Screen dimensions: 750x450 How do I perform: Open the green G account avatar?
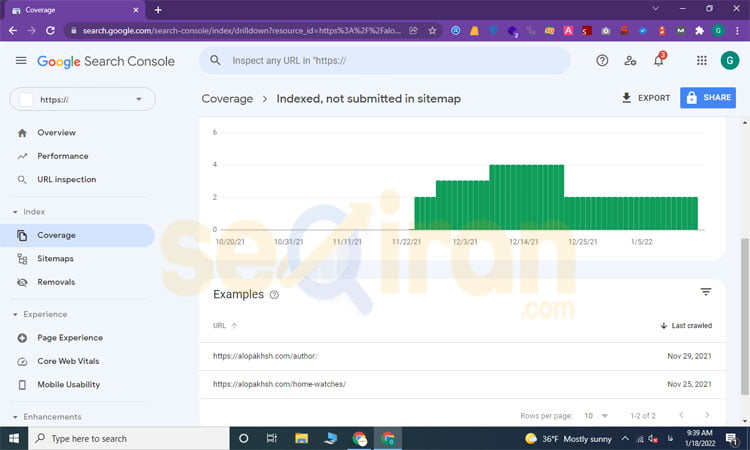click(729, 60)
